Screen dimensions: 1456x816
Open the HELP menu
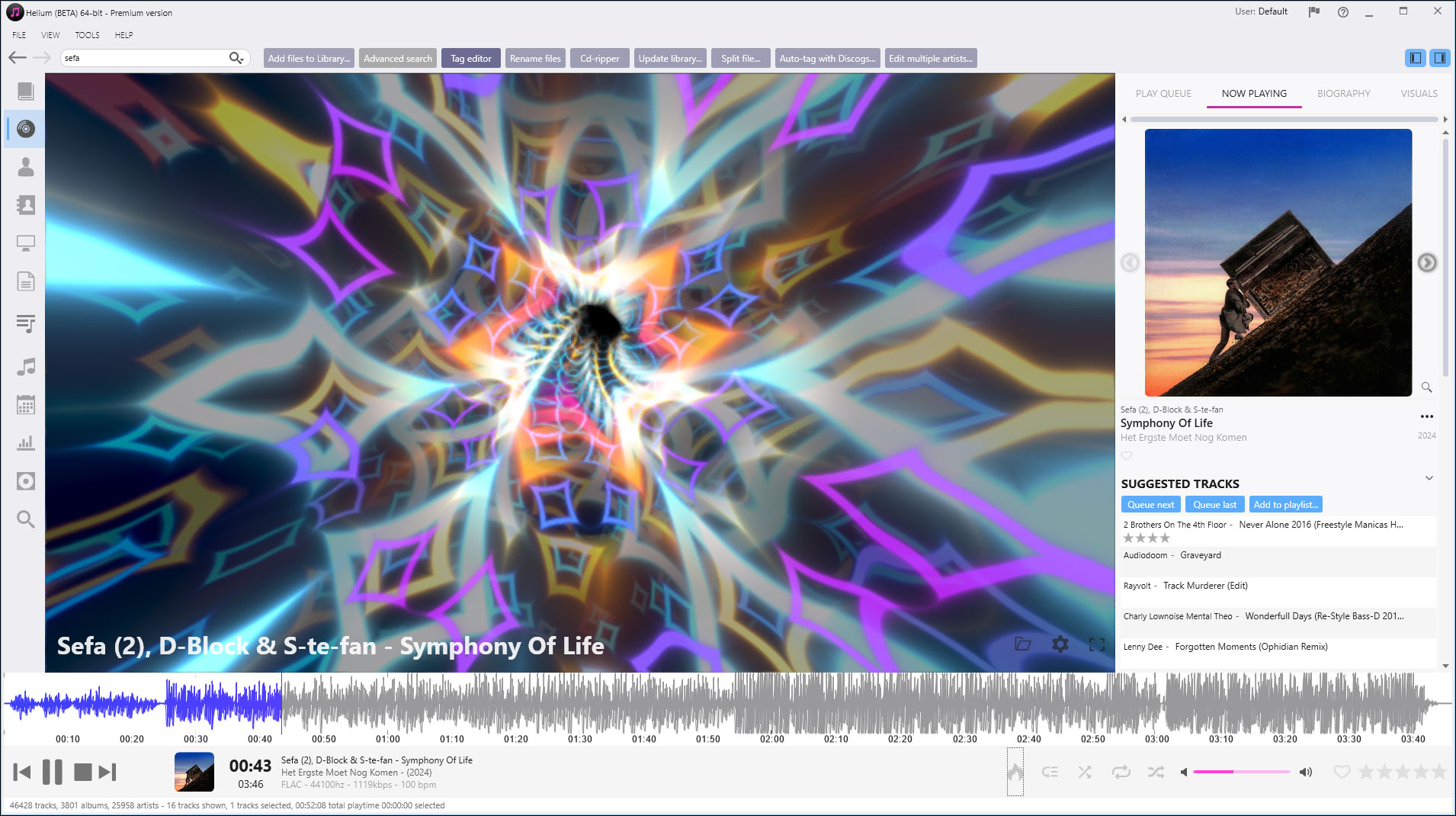tap(123, 35)
